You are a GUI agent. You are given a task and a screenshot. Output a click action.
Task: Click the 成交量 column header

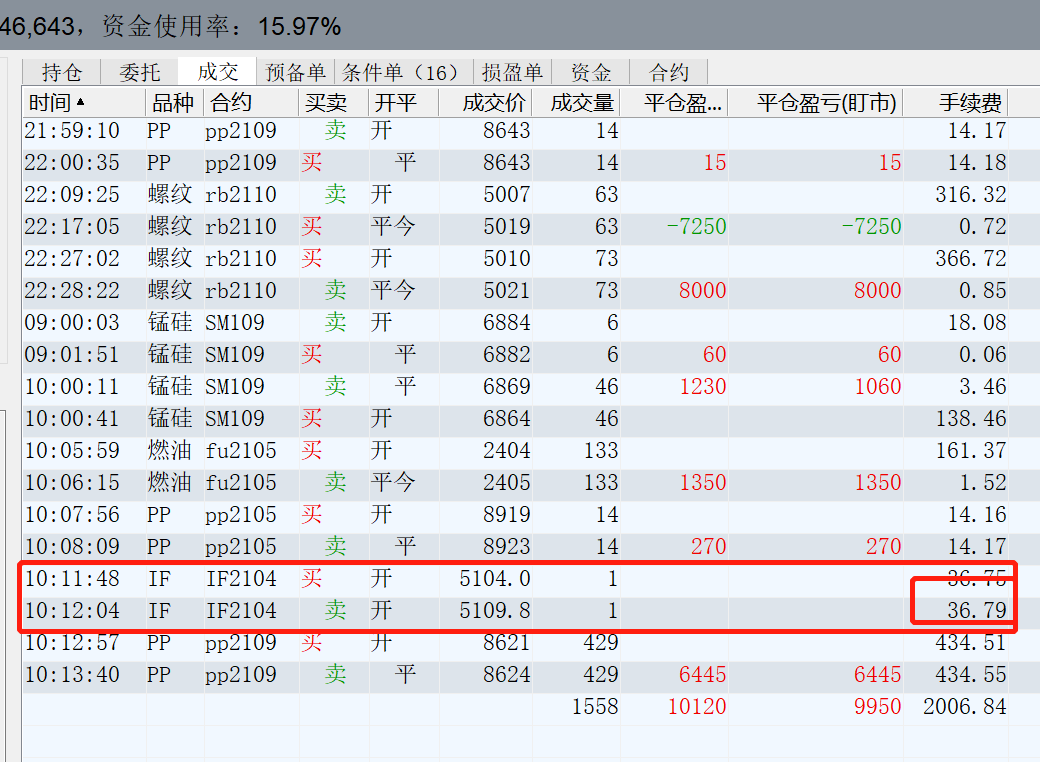pos(582,102)
